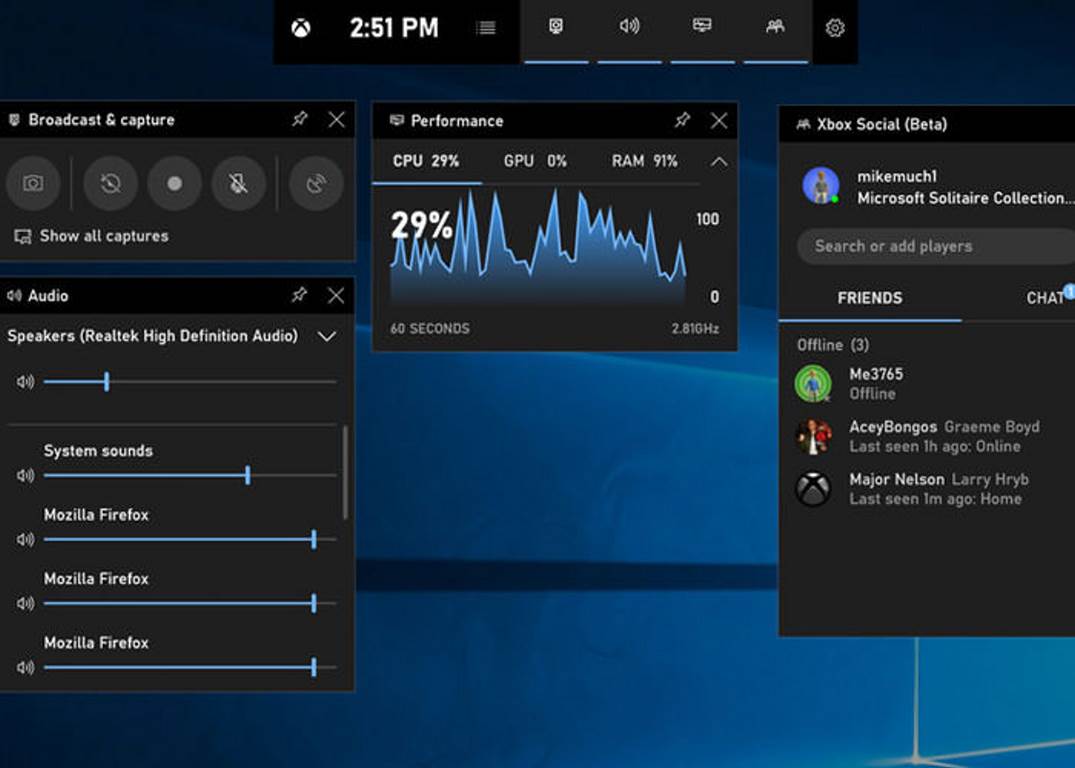Pin the Performance widget
Viewport: 1075px width, 768px height.
click(x=682, y=121)
